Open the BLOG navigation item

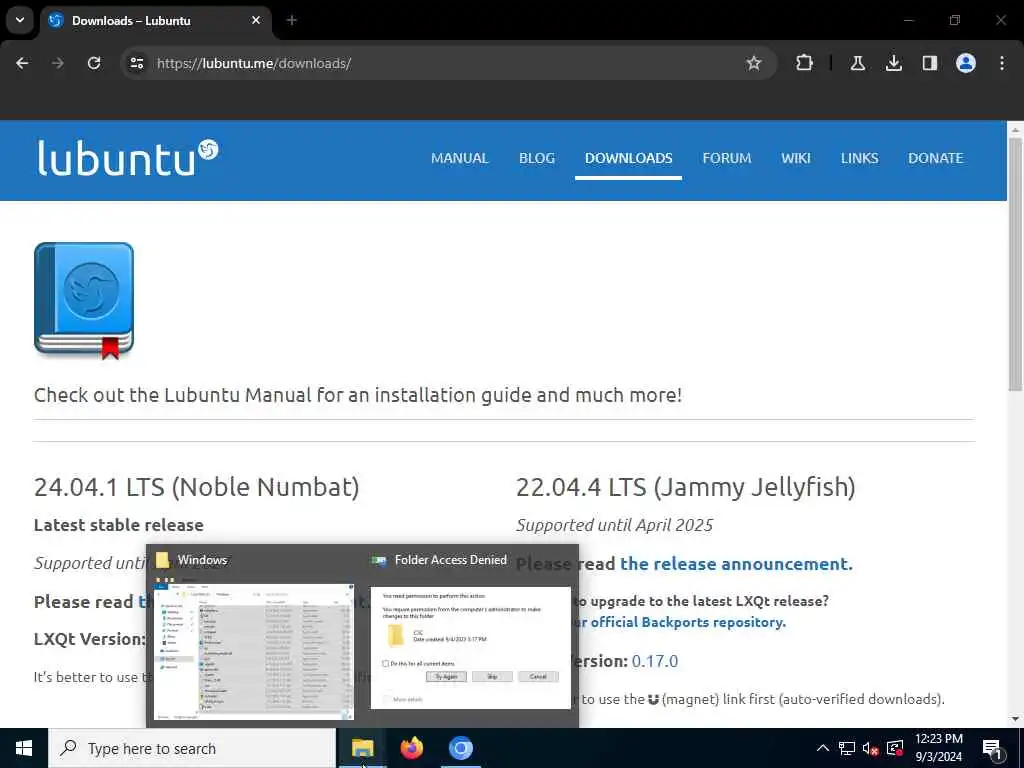[537, 158]
